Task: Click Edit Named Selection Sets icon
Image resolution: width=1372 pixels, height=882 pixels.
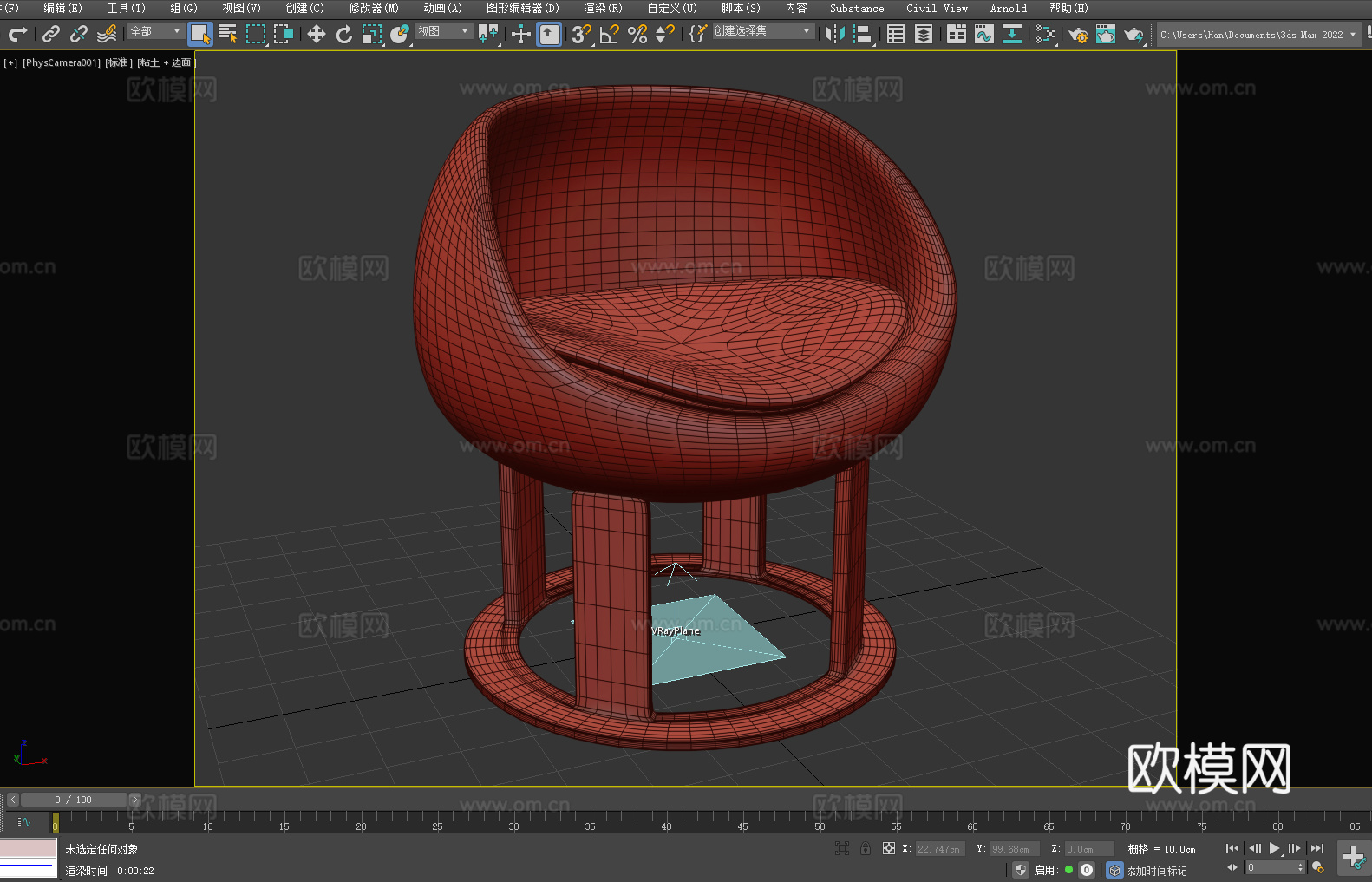Action: [698, 34]
